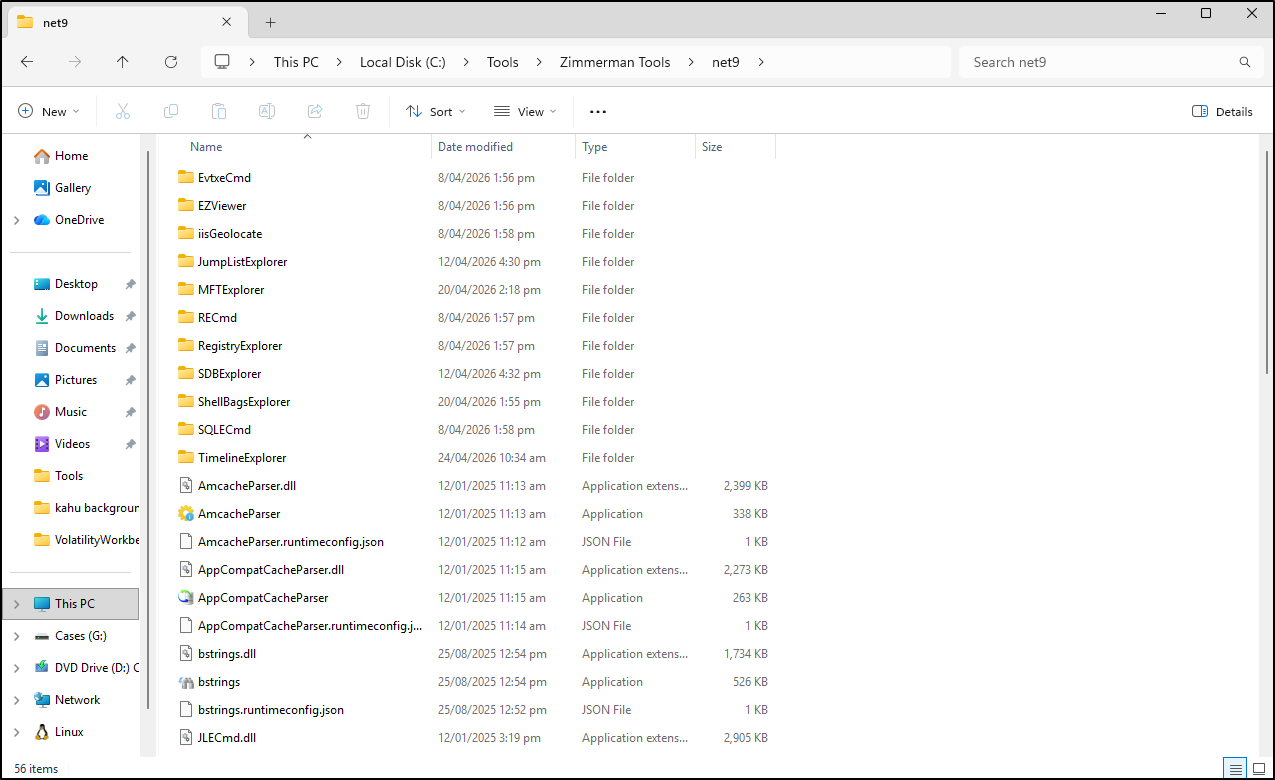Select the EvtxeCmd folder icon
Viewport: 1275px width, 780px height.
185,178
